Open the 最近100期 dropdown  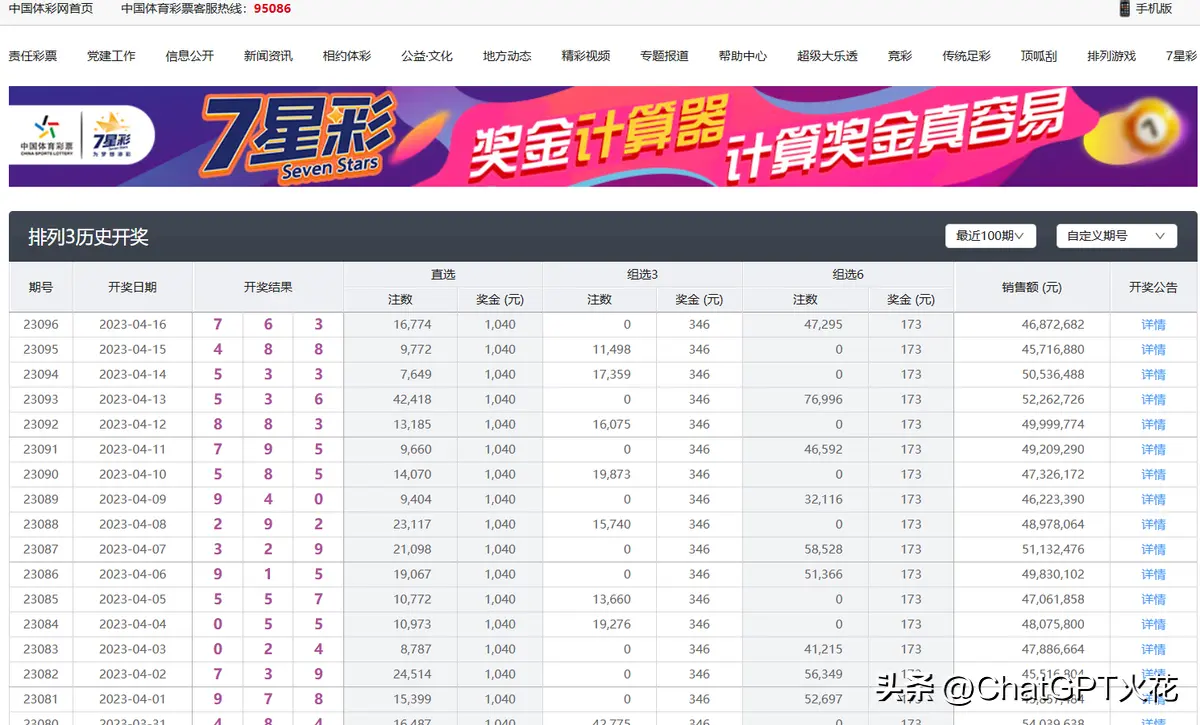coord(989,236)
